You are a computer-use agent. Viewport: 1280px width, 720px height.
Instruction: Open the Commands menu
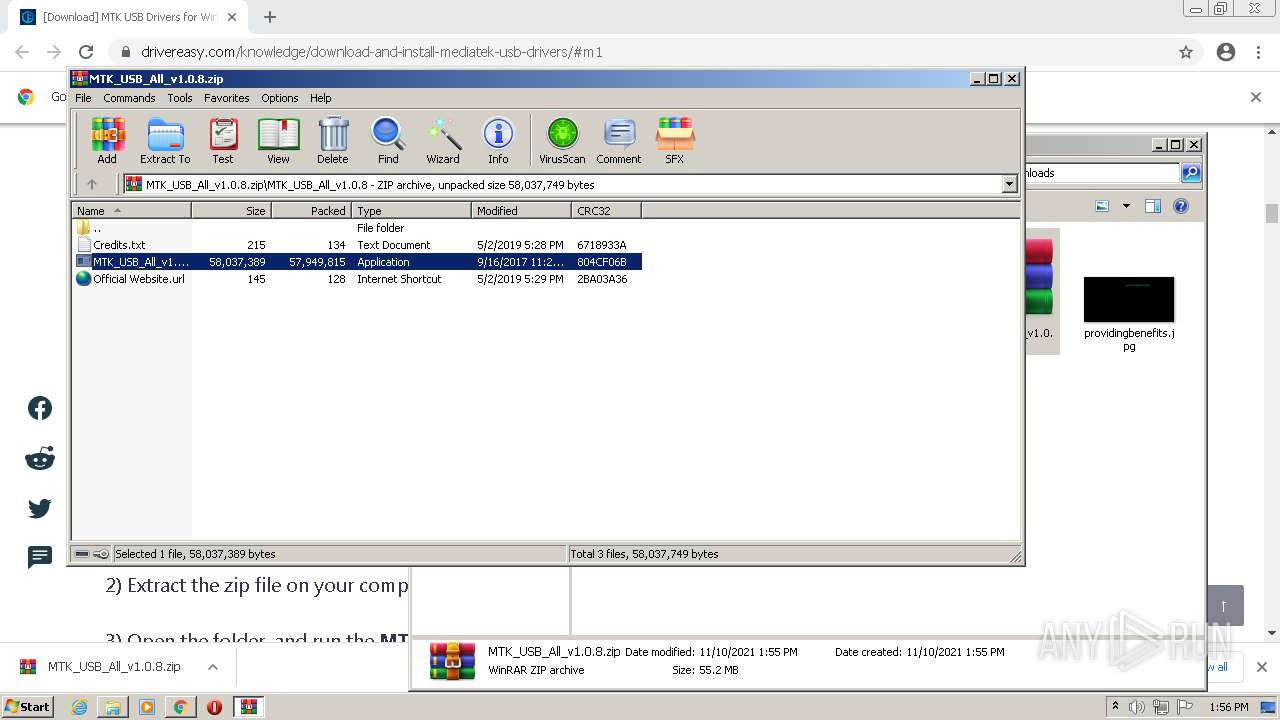point(129,98)
